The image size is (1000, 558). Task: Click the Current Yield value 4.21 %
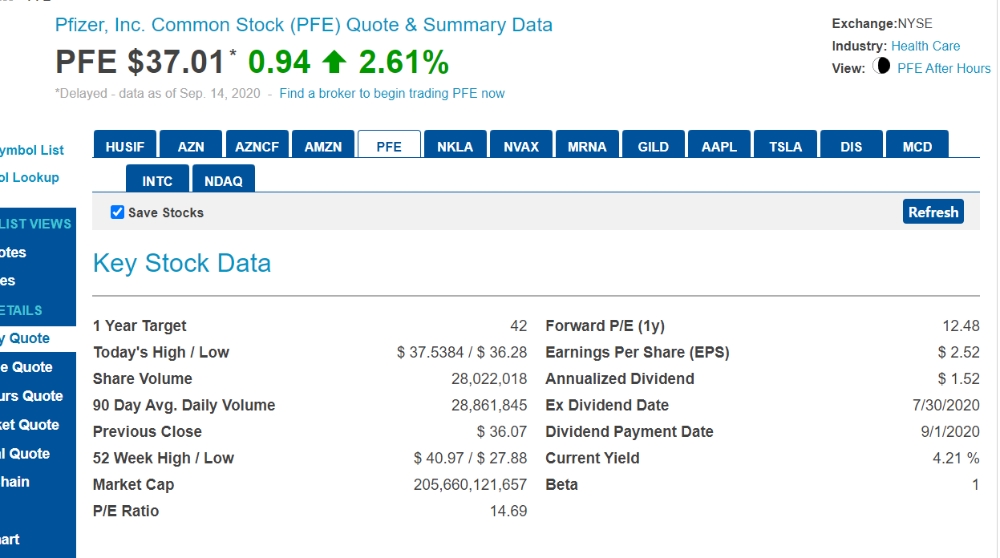coord(956,458)
